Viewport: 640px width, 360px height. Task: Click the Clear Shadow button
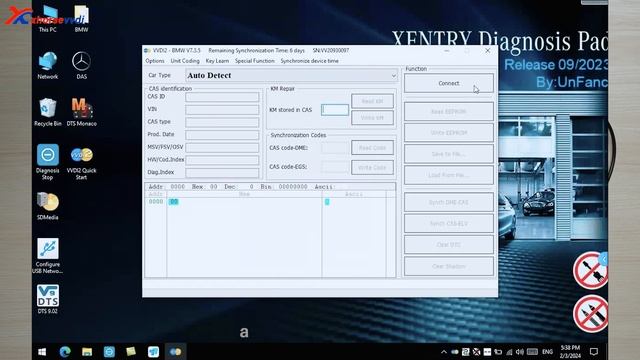(449, 266)
